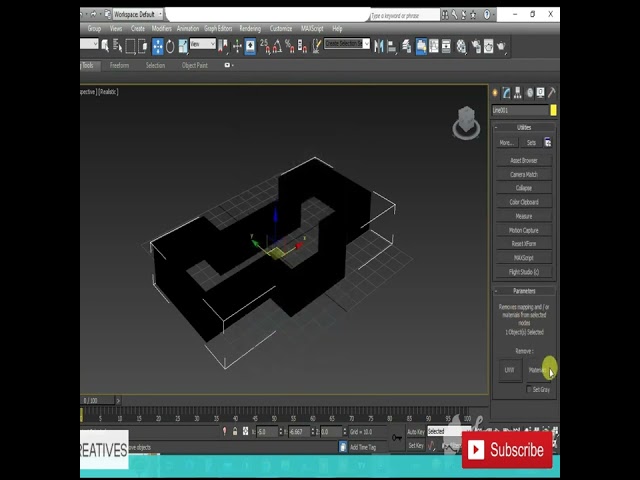Open the Graph Editors menu
This screenshot has height=480, width=640.
(218, 29)
